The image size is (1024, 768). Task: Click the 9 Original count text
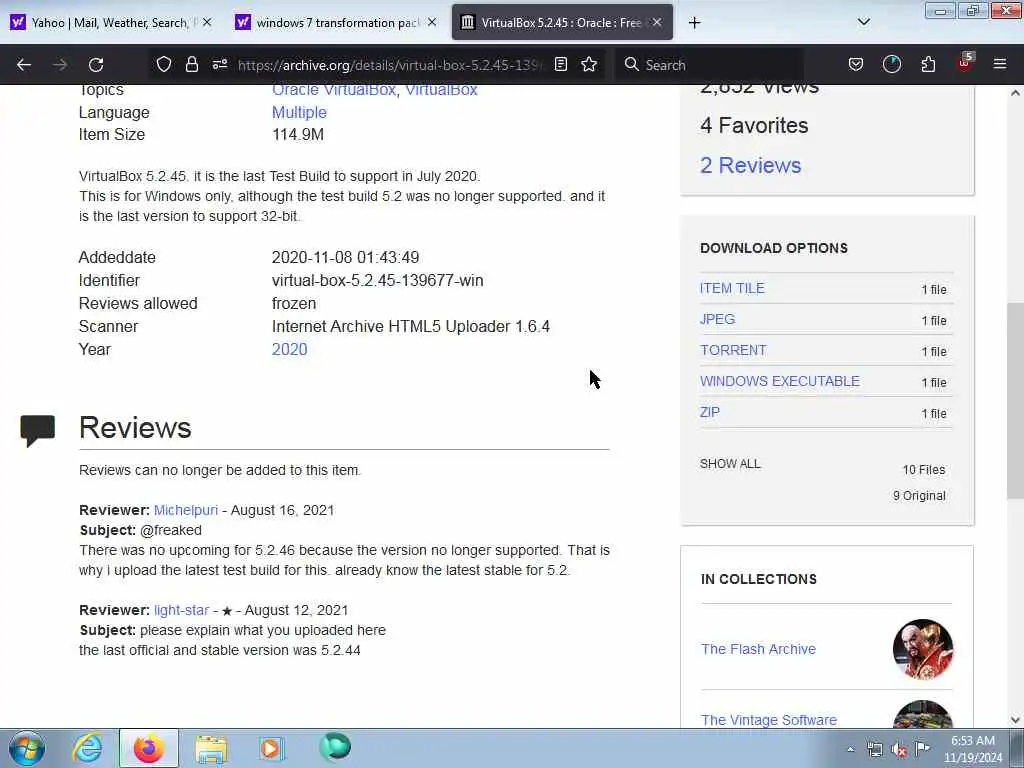click(919, 496)
